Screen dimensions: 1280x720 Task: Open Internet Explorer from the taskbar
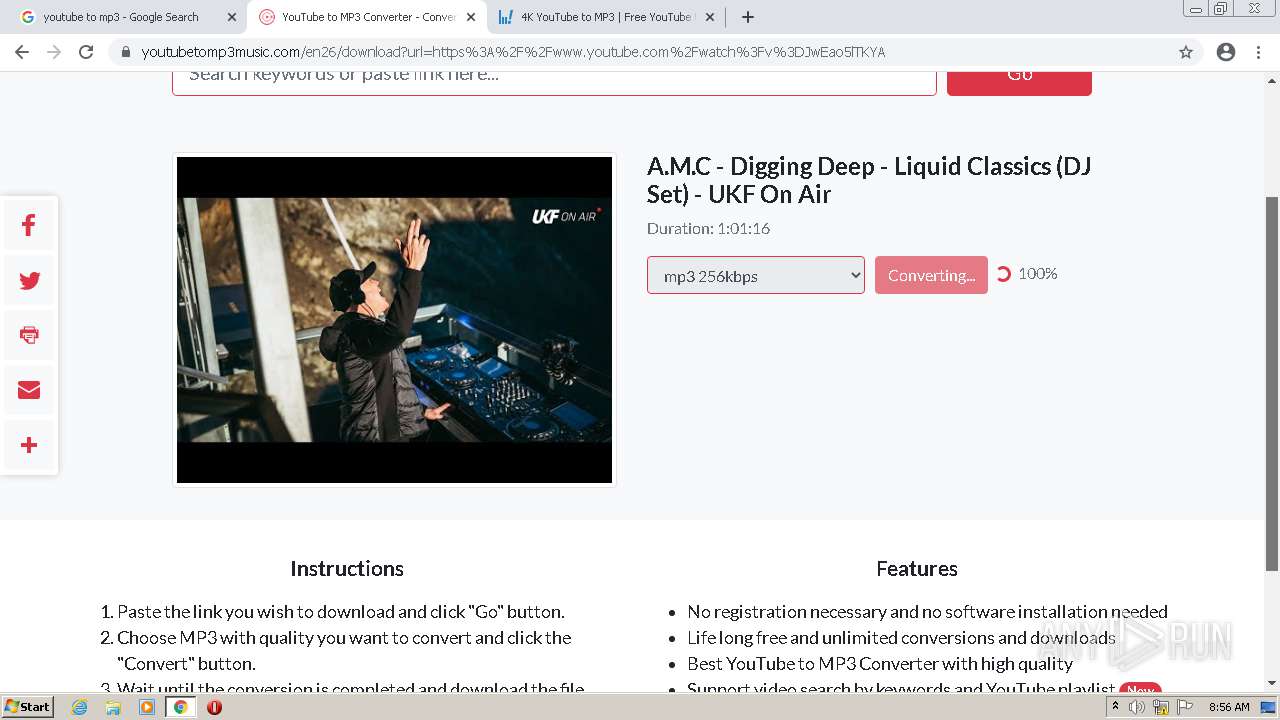80,707
